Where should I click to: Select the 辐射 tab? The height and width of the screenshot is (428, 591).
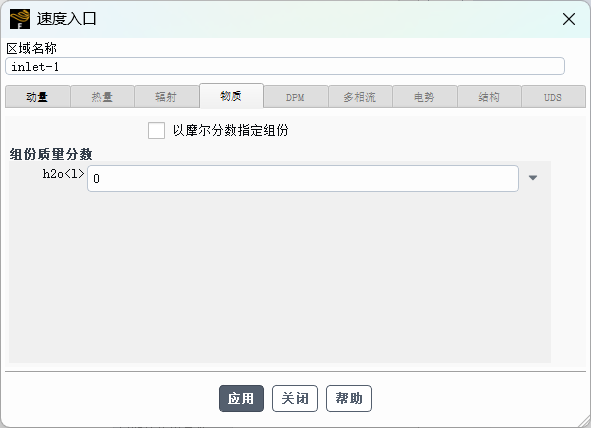point(166,97)
